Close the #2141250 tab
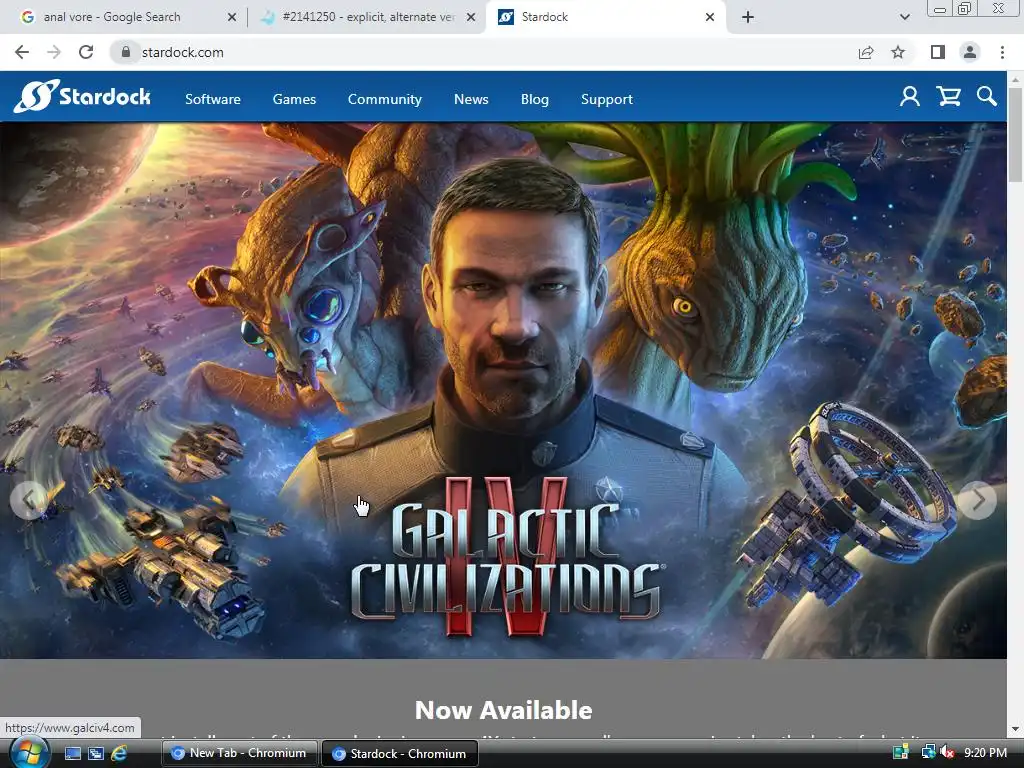 [471, 17]
